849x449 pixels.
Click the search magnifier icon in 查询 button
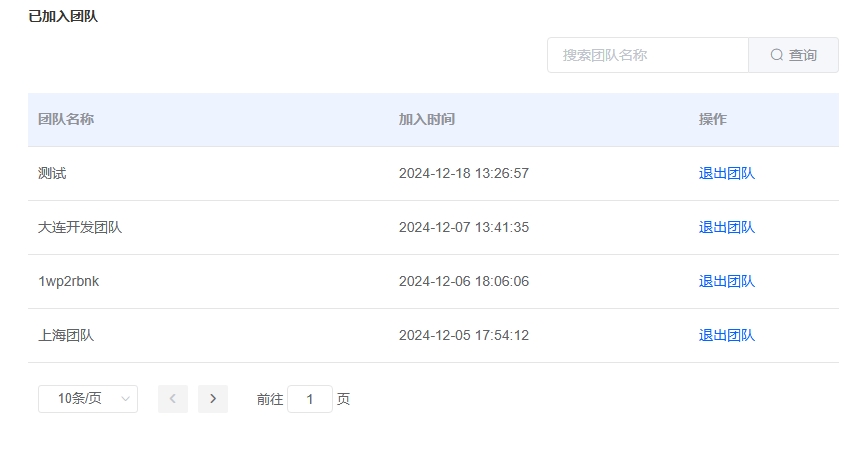pos(777,55)
